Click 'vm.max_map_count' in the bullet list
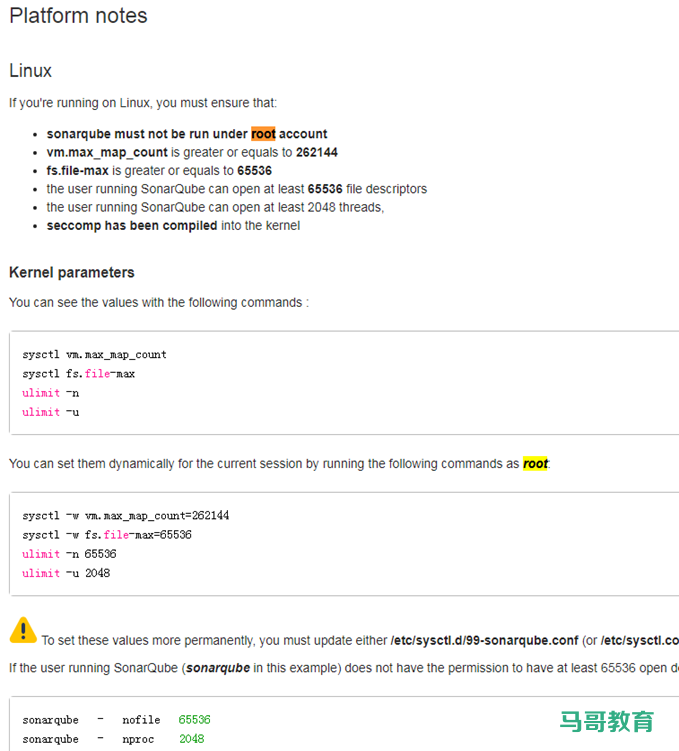Image resolution: width=679 pixels, height=751 pixels. click(107, 152)
